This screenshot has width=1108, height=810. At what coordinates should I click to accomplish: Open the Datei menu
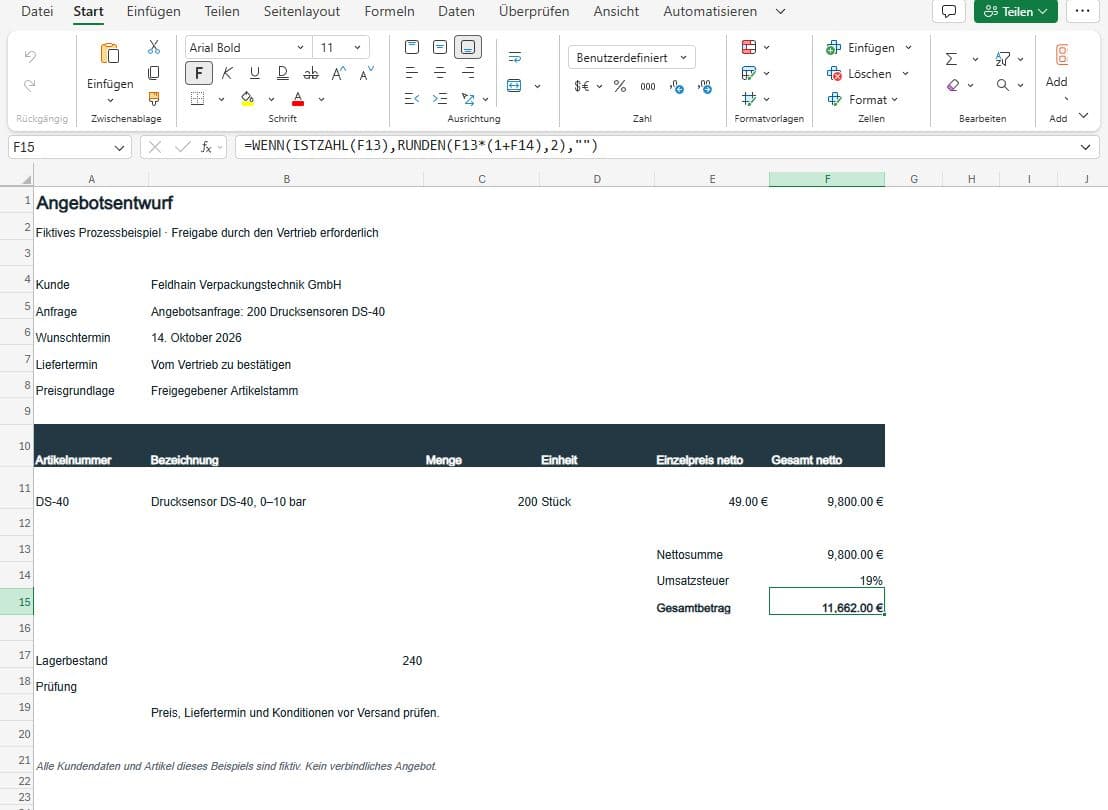click(x=37, y=11)
